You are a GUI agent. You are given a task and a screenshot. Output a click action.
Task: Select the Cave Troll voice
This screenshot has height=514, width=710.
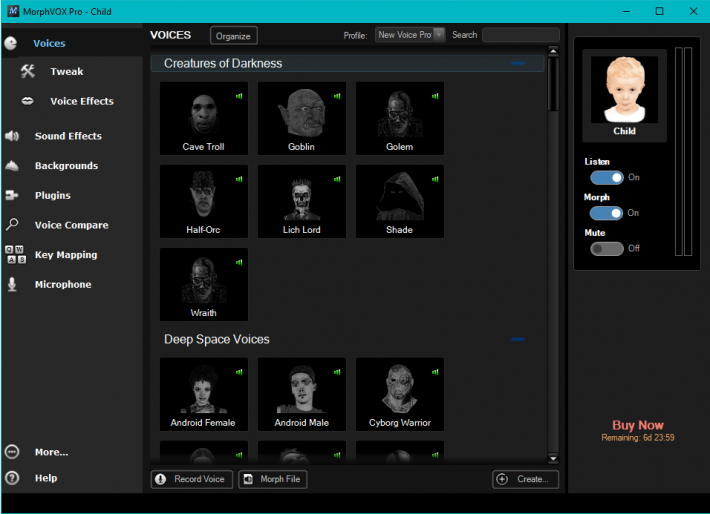coord(204,118)
